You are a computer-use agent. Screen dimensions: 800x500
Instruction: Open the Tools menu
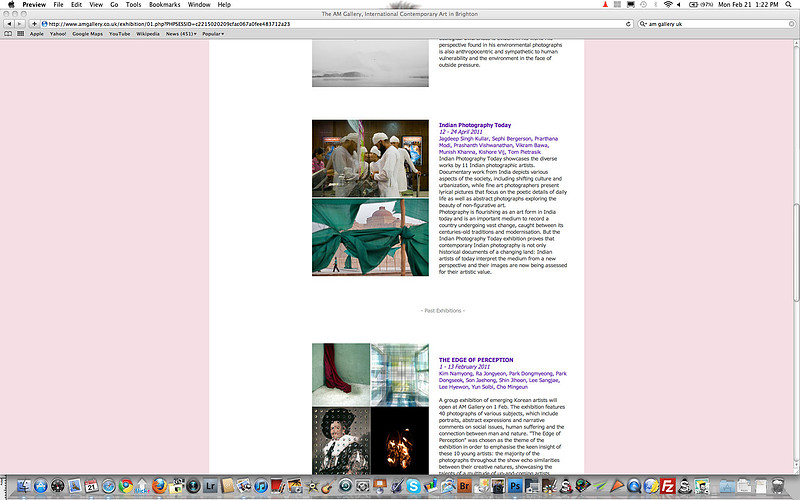click(133, 4)
